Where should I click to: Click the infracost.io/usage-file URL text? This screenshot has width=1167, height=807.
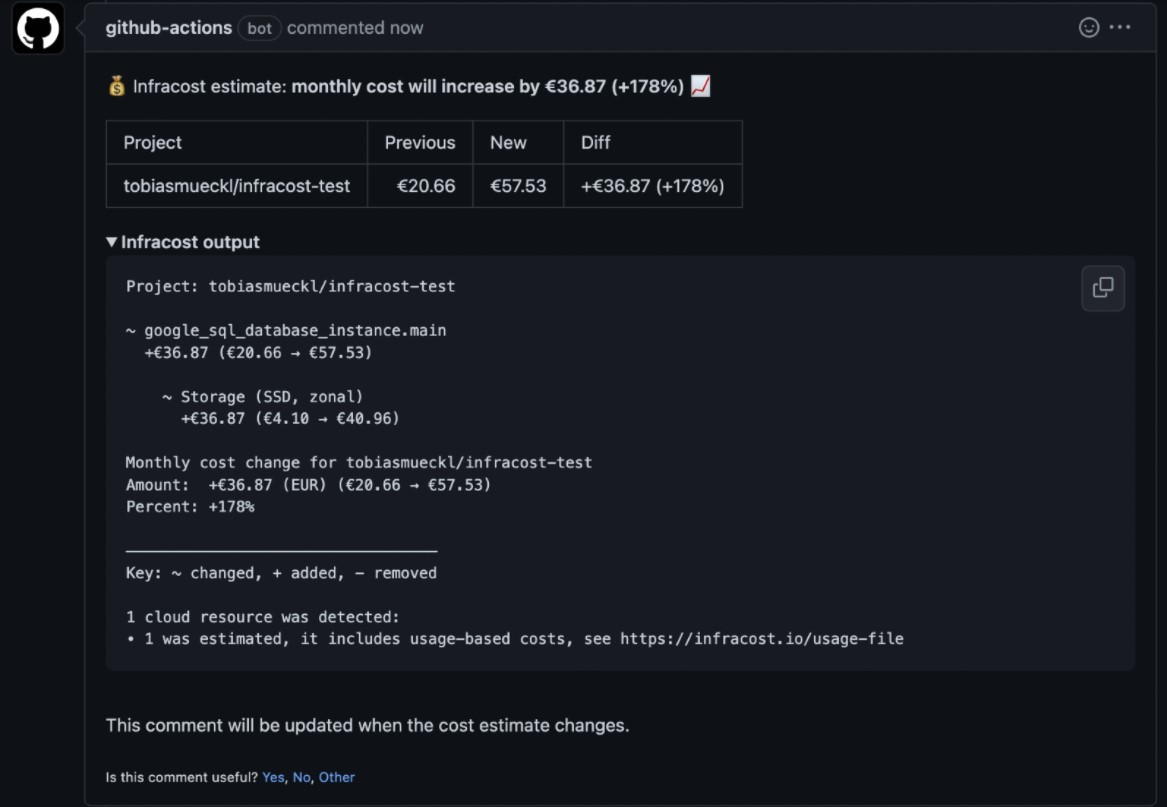pos(761,639)
